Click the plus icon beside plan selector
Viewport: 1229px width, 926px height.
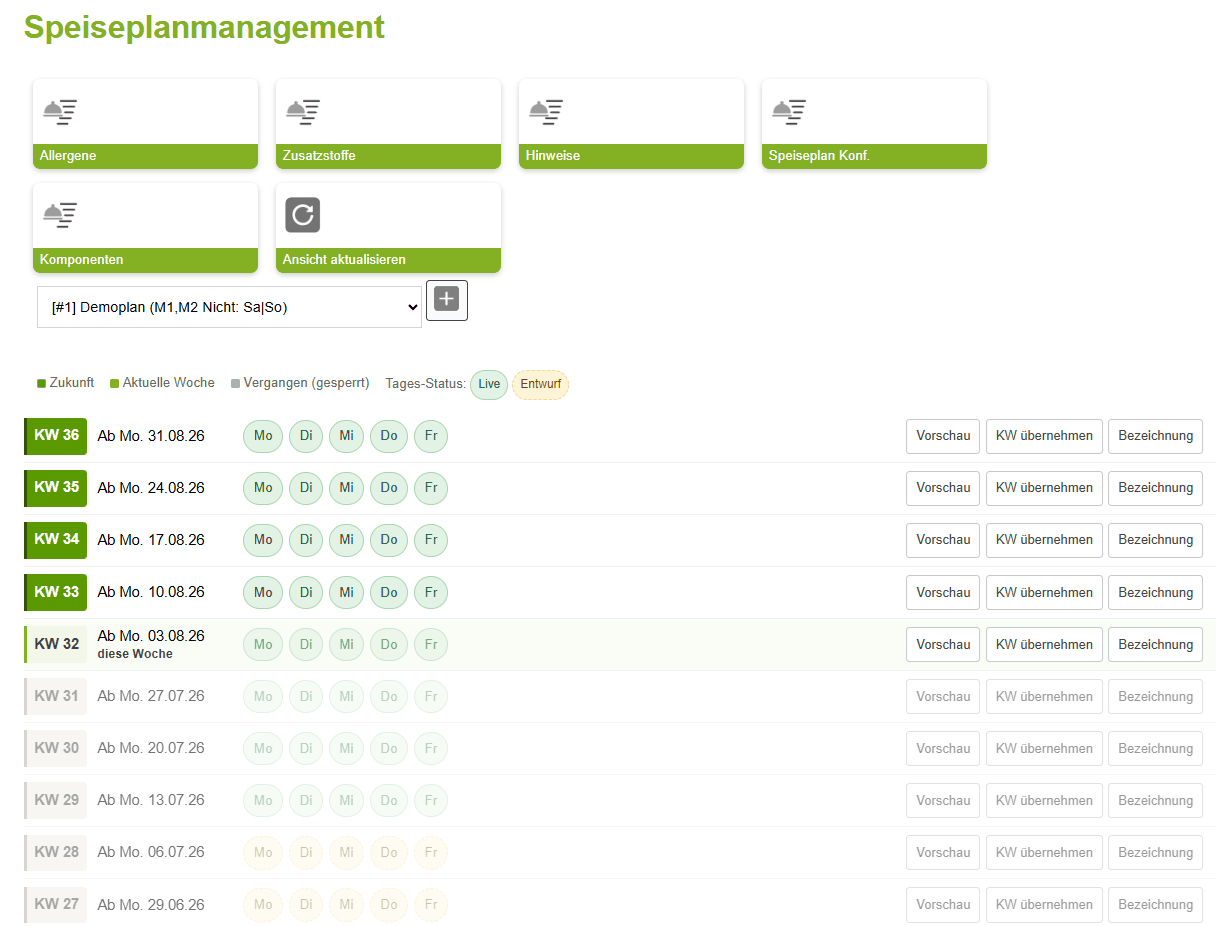pos(447,301)
